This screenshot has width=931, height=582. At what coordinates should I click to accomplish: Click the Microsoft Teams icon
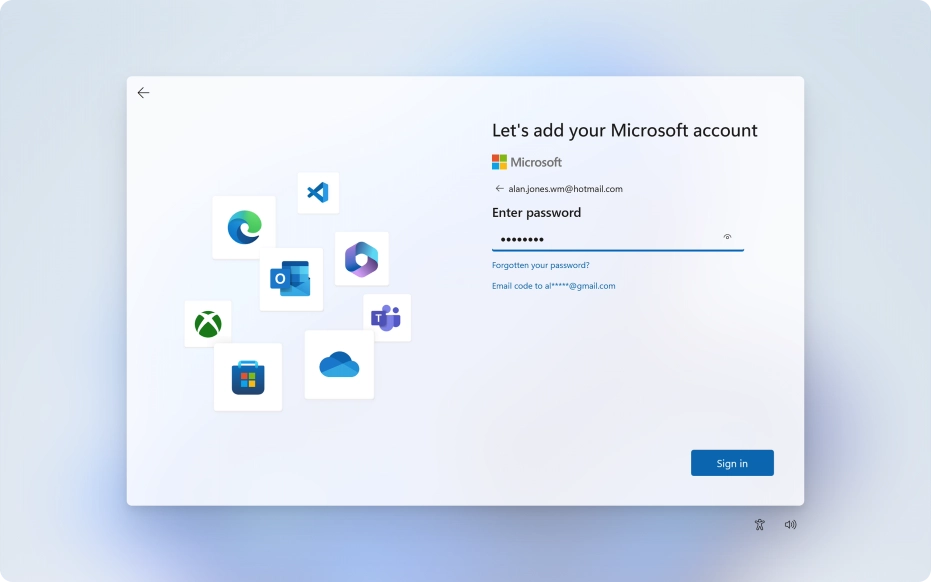385,317
